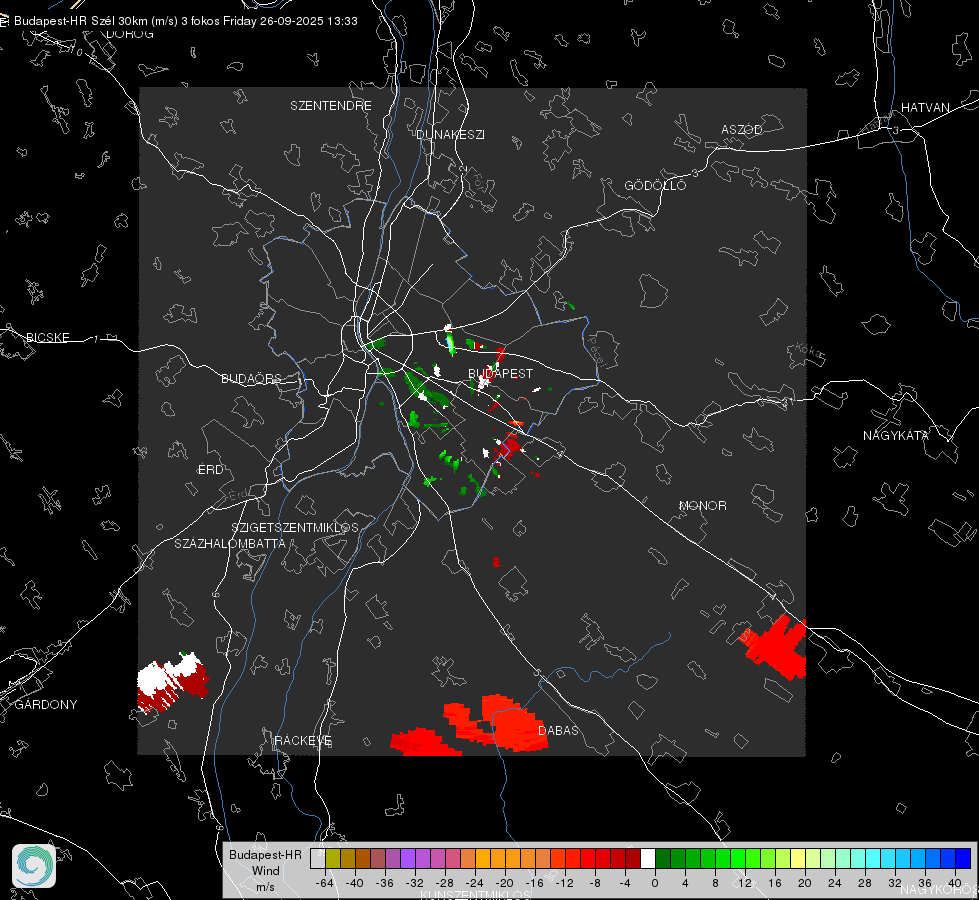Click the legend value -36

pos(384,883)
